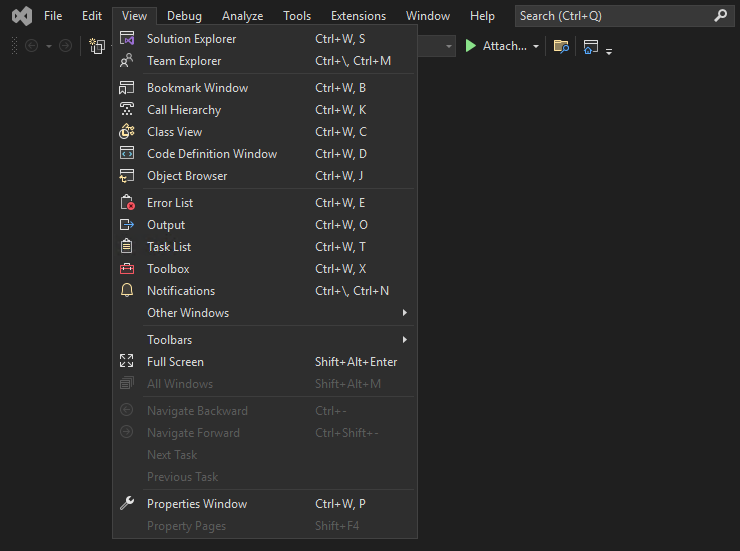Screen dimensions: 740x551
Task: Click the Notifications bell icon
Action: click(126, 290)
